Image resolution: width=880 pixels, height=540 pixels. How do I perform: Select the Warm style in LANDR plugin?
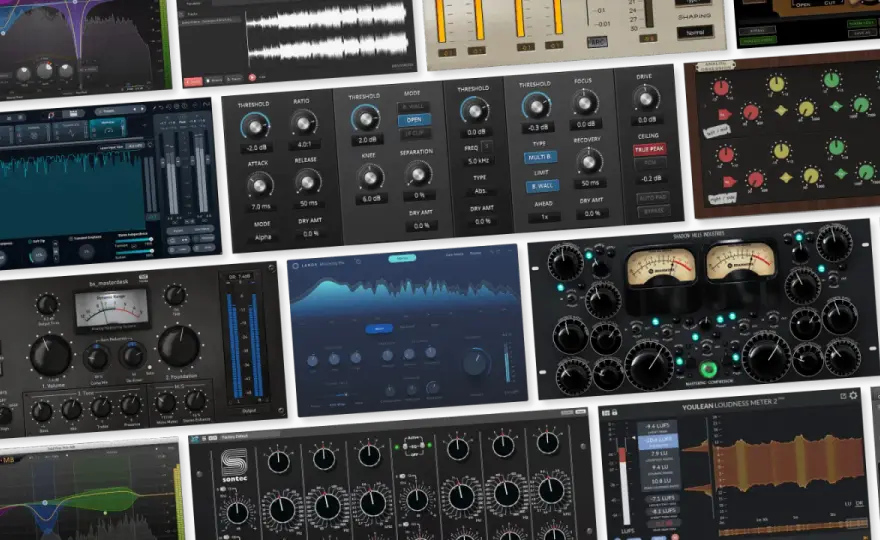pos(379,329)
